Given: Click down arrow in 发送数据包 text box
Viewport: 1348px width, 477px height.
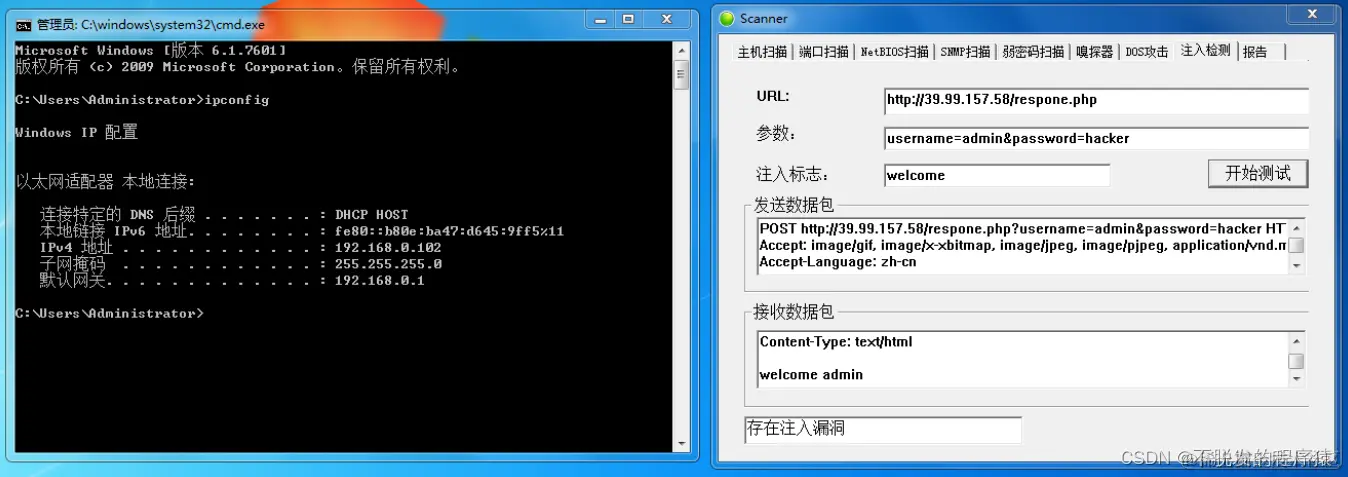Looking at the screenshot, I should coord(1296,266).
